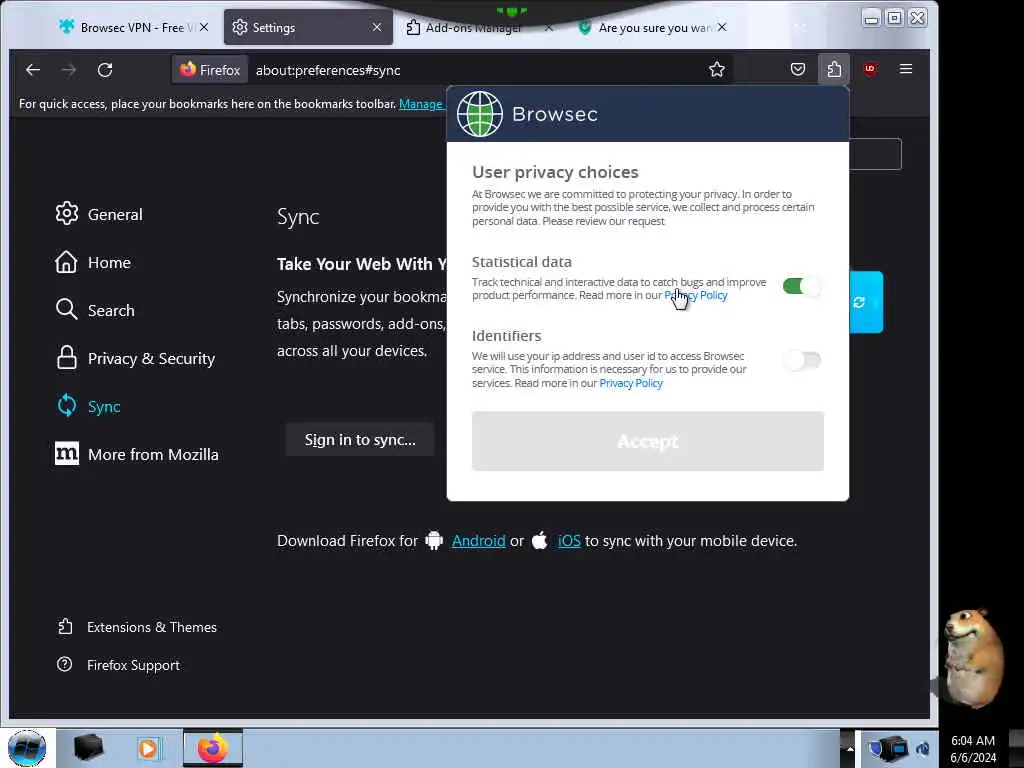Open the Android download link

(479, 541)
